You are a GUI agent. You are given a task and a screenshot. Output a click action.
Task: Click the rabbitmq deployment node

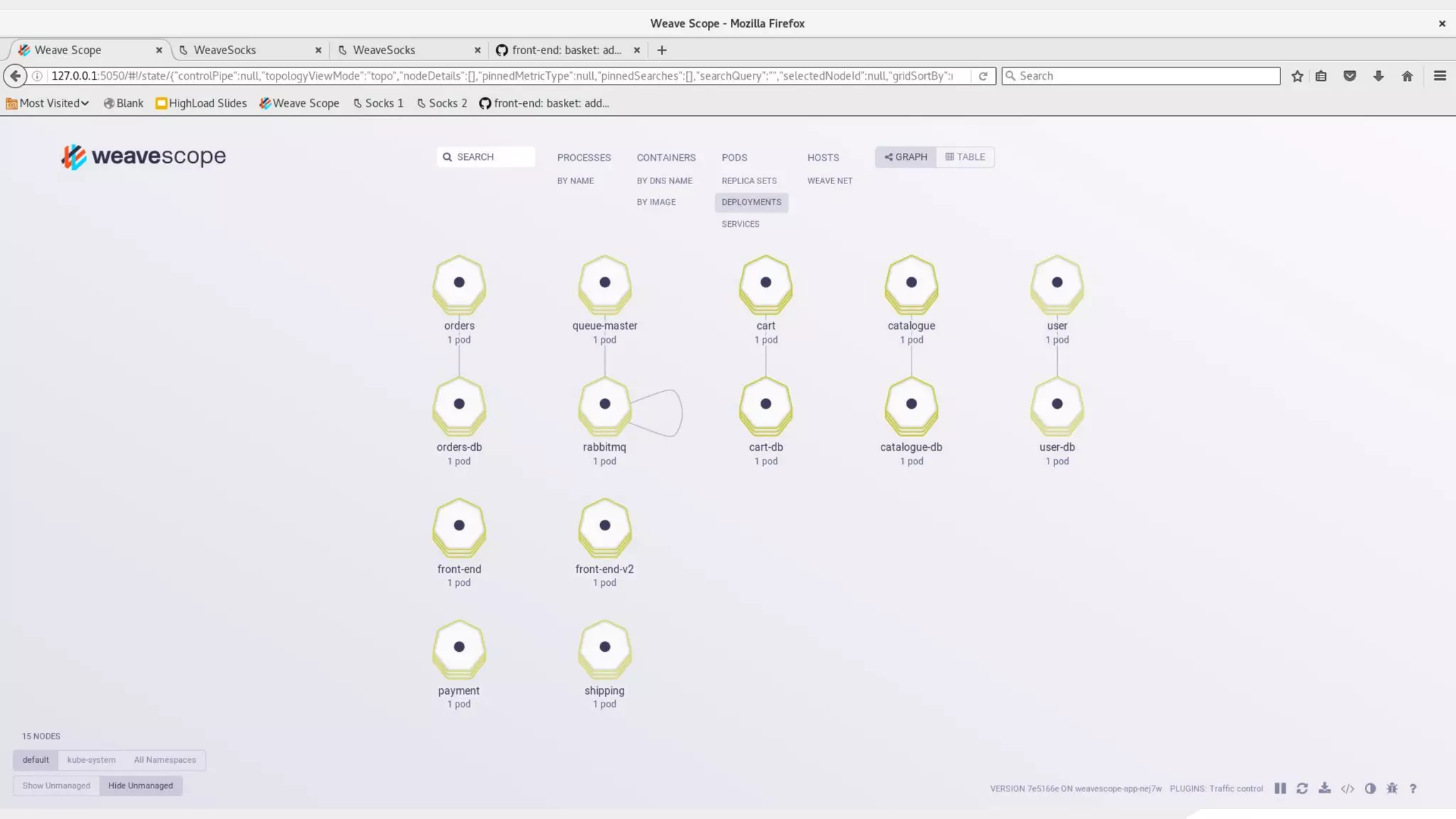[604, 405]
